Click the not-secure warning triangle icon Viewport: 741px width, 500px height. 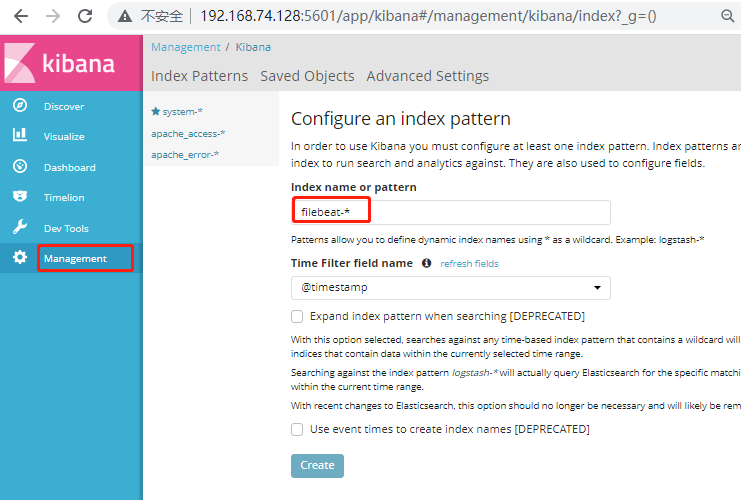125,17
